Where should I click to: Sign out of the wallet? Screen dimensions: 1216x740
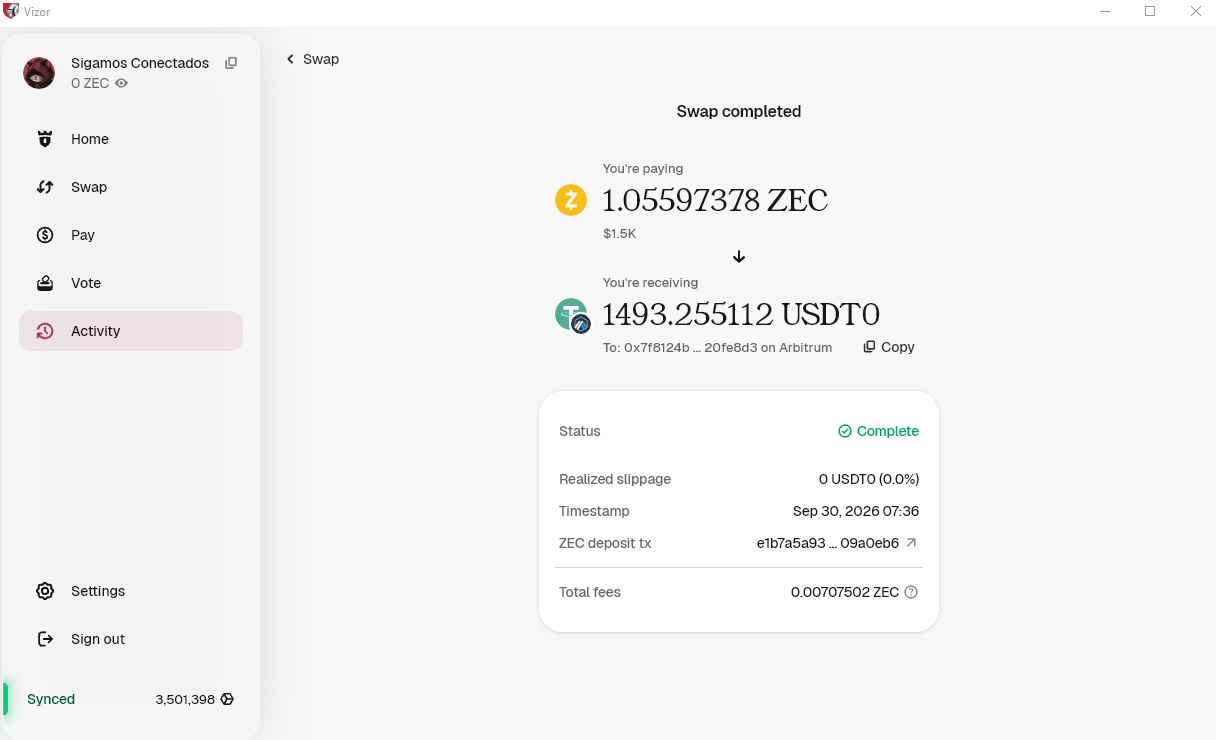[131, 639]
